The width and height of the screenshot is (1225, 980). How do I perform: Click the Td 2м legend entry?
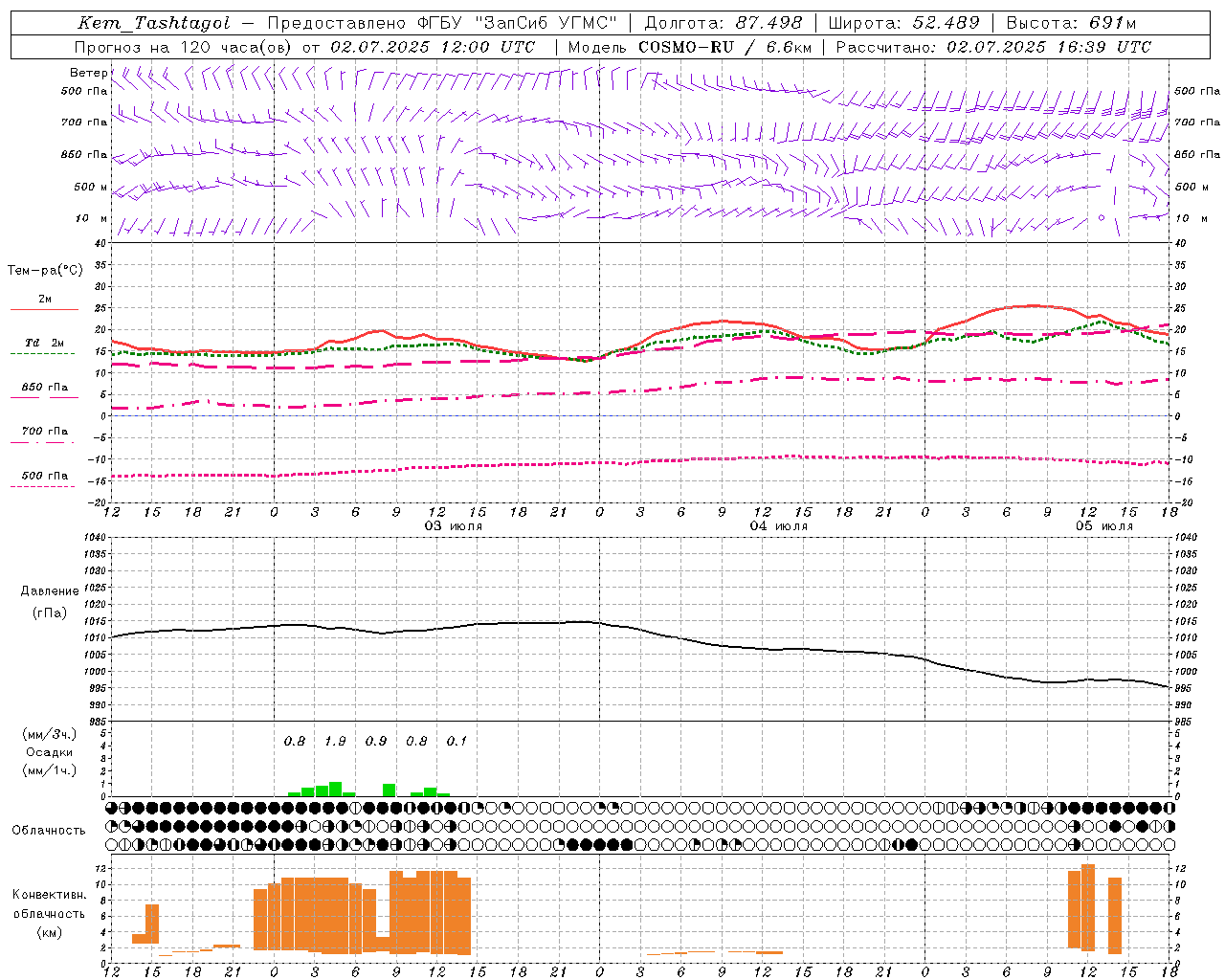tap(45, 343)
